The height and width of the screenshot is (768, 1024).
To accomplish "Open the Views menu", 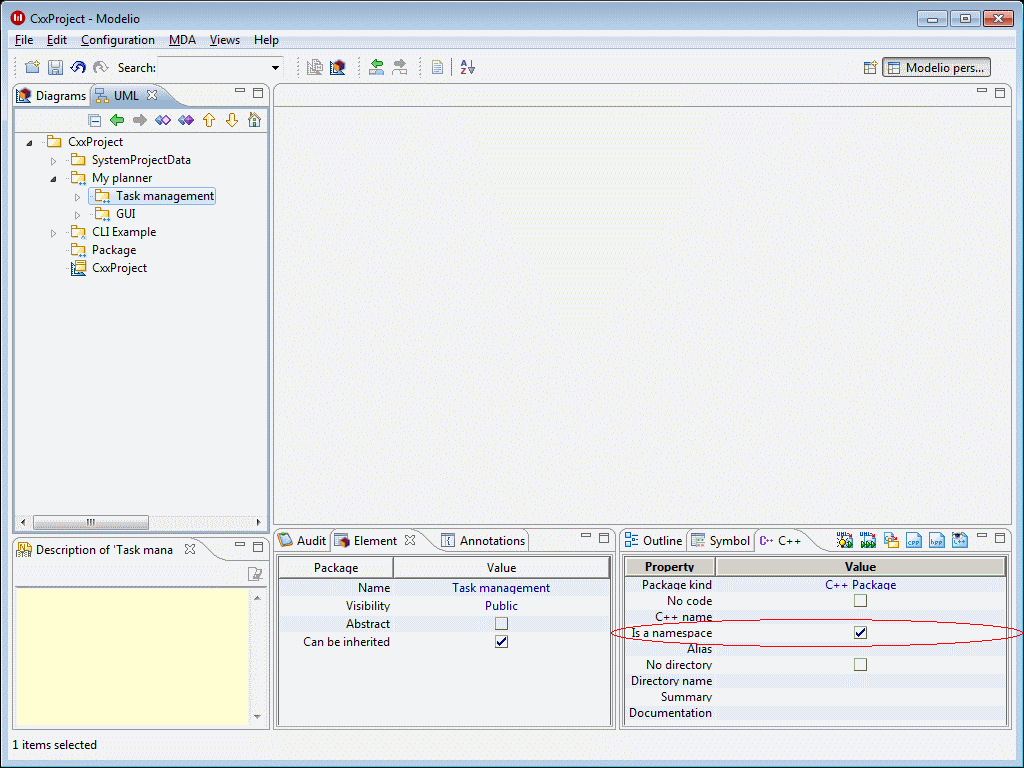I will (225, 40).
